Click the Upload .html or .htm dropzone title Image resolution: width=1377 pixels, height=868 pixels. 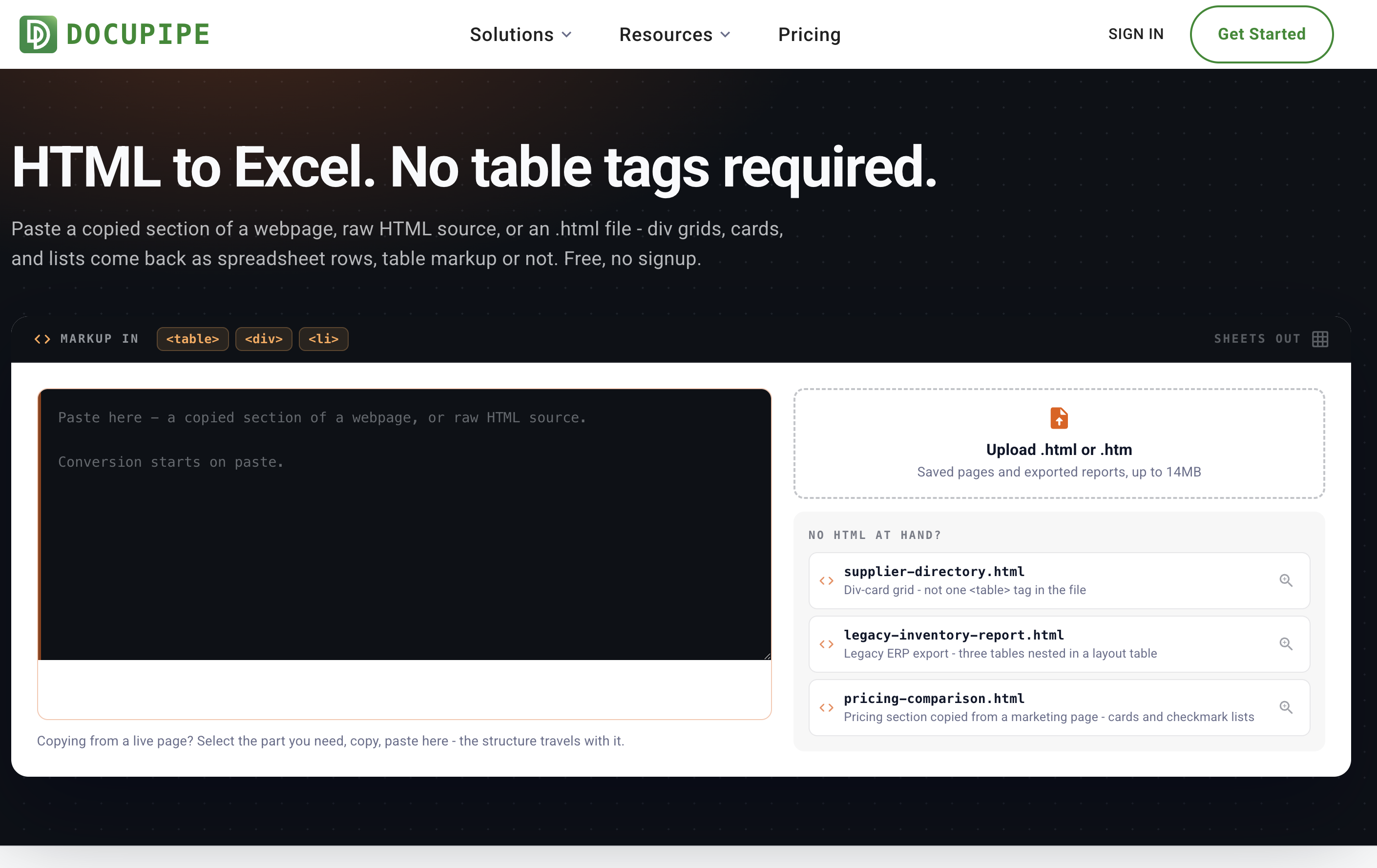[1059, 450]
